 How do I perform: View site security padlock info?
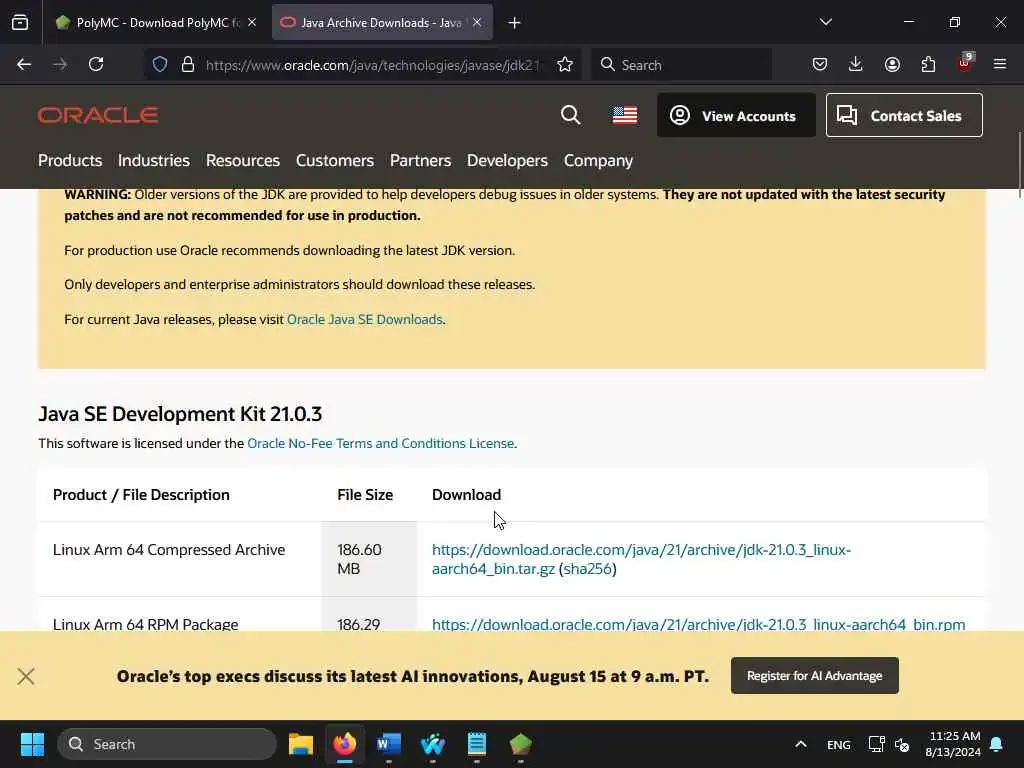188,65
